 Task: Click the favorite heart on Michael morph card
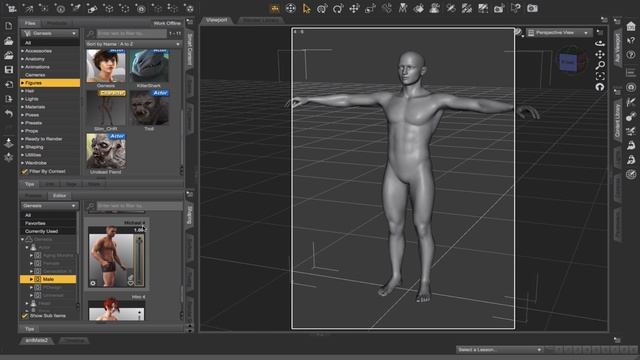click(131, 282)
